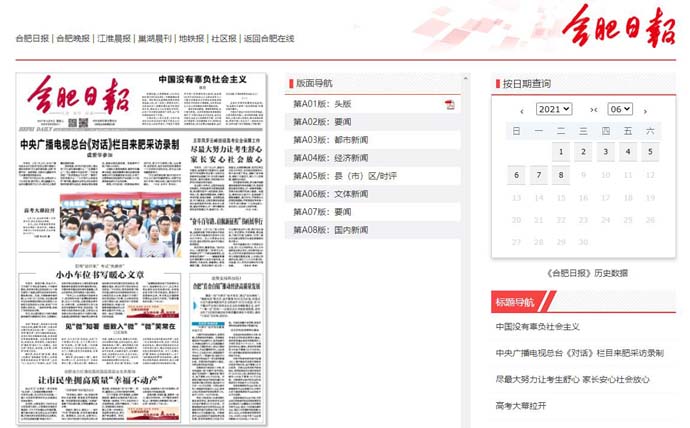This screenshot has width=690, height=428.
Task: Click article 让市民坐拥高质量"幸福不动产" on page
Action: [100, 380]
